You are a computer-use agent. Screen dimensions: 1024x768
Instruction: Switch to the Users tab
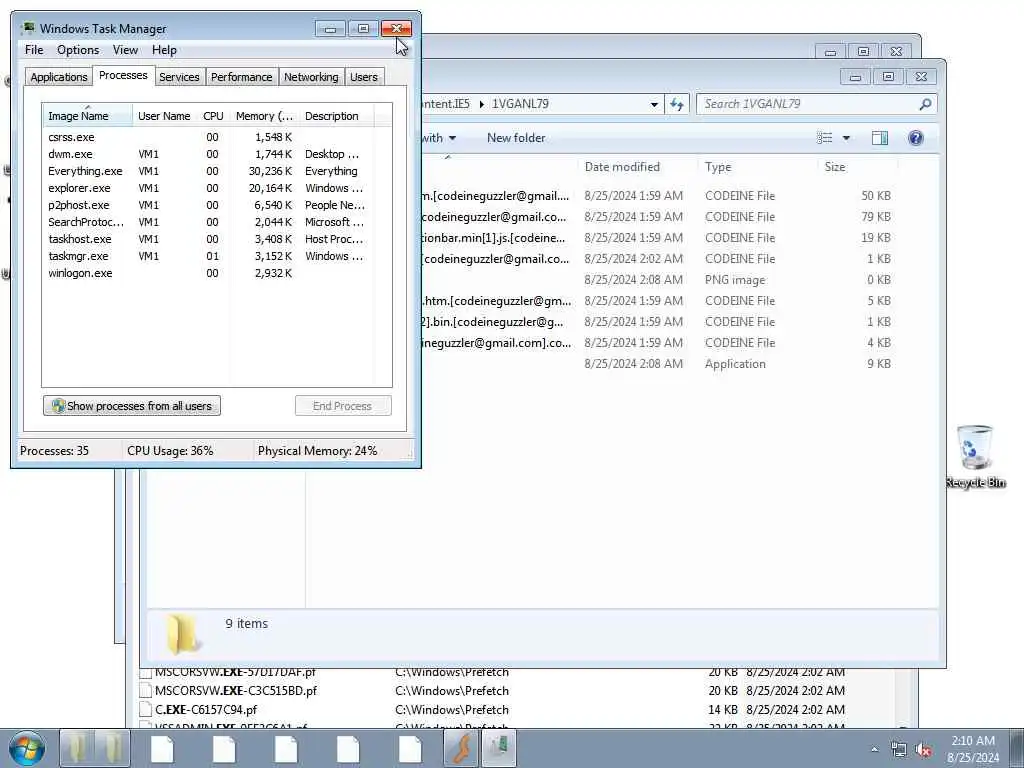click(x=364, y=77)
